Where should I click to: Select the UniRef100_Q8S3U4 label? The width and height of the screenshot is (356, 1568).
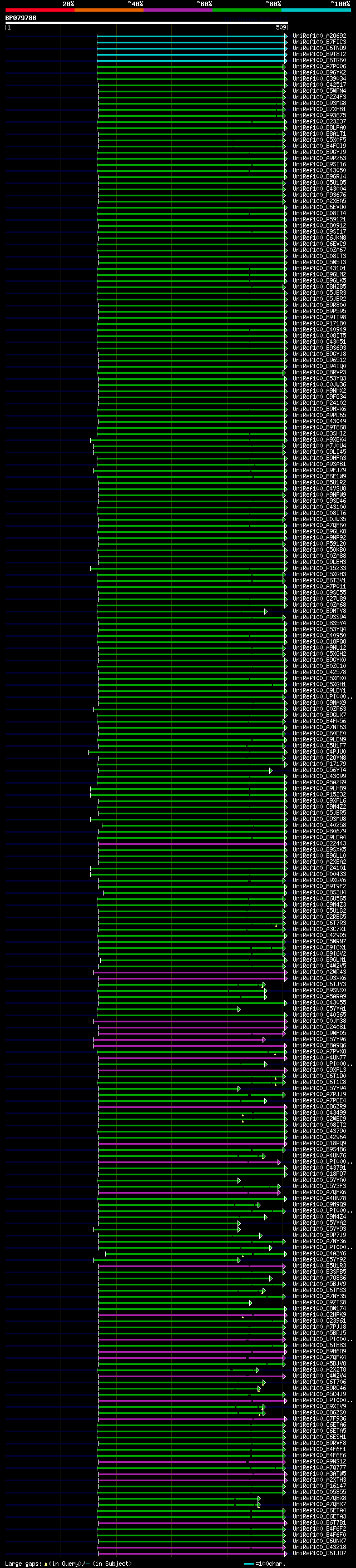(319, 892)
